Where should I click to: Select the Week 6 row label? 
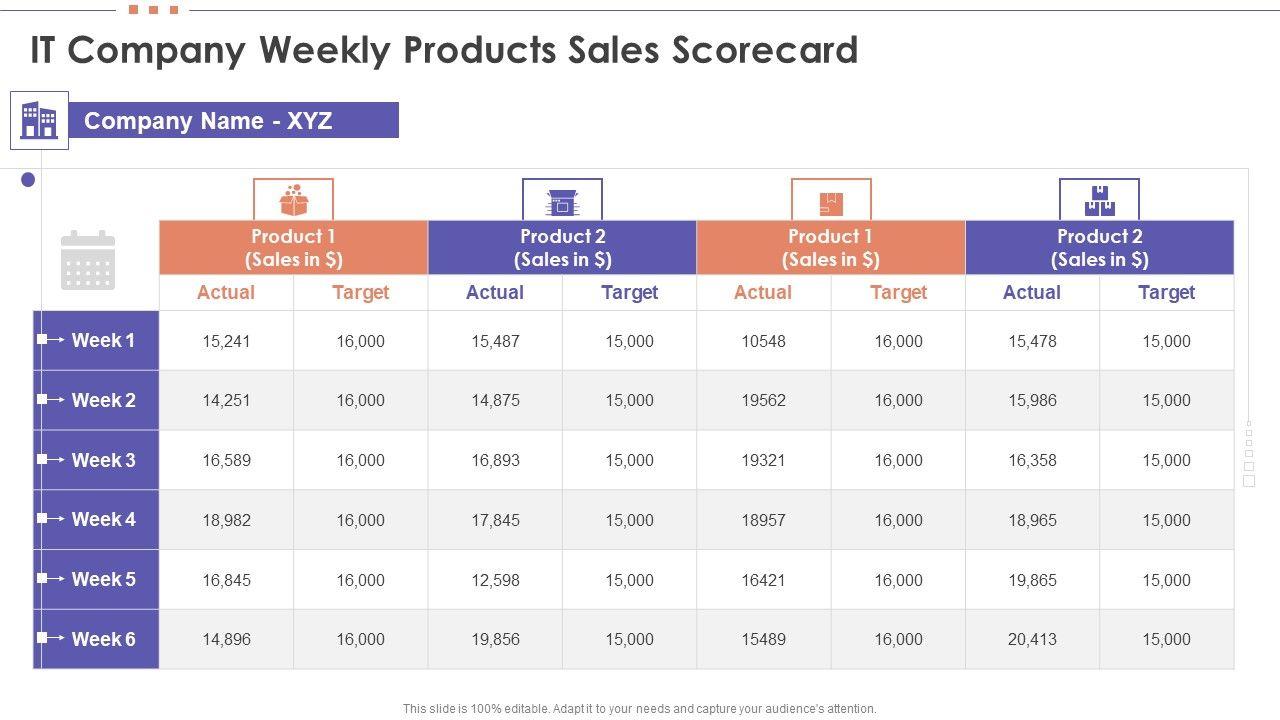click(103, 639)
